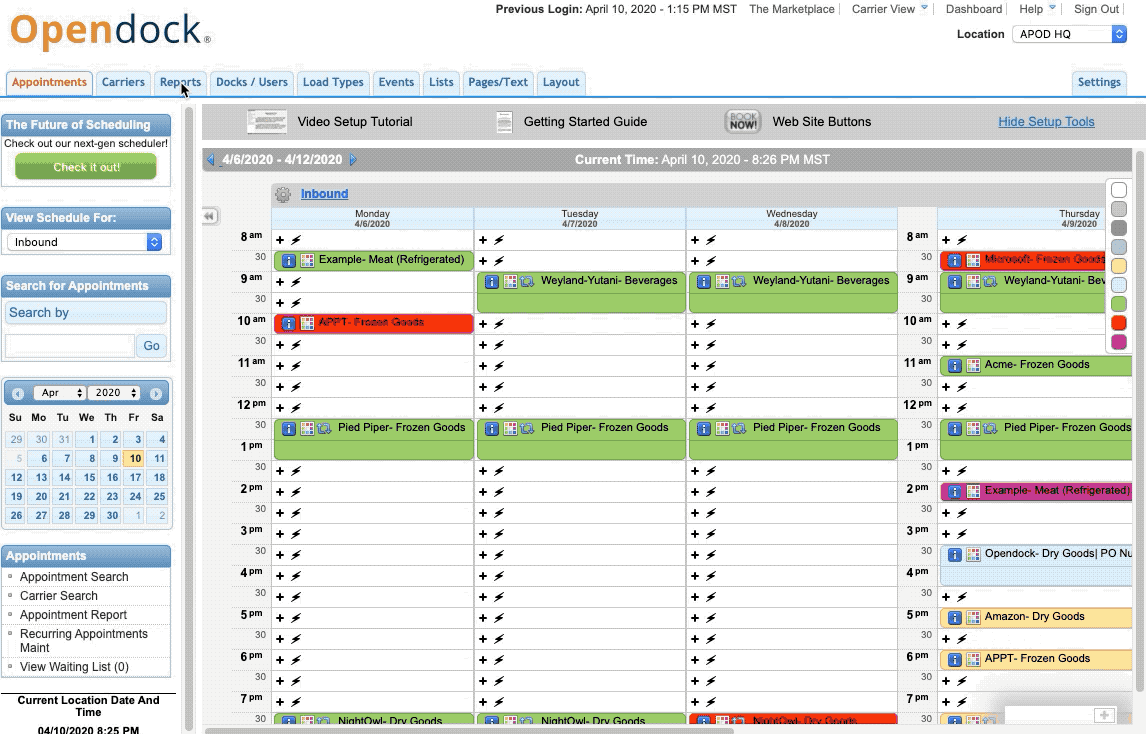Select the magenta color swatch
The height and width of the screenshot is (734, 1146).
(x=1118, y=342)
